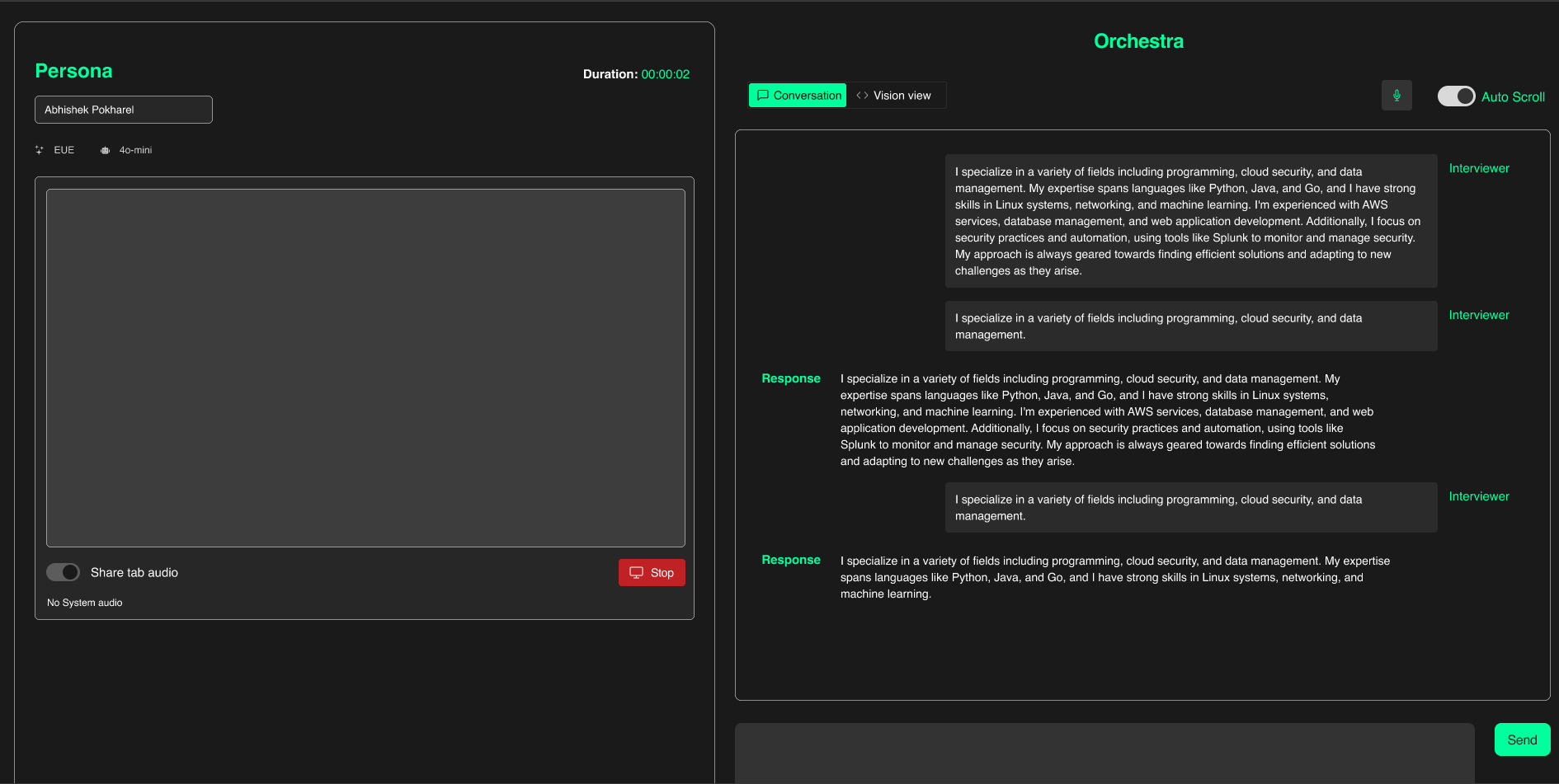1559x784 pixels.
Task: Focus the Abhishek Pokharel persona name field
Action: (124, 110)
